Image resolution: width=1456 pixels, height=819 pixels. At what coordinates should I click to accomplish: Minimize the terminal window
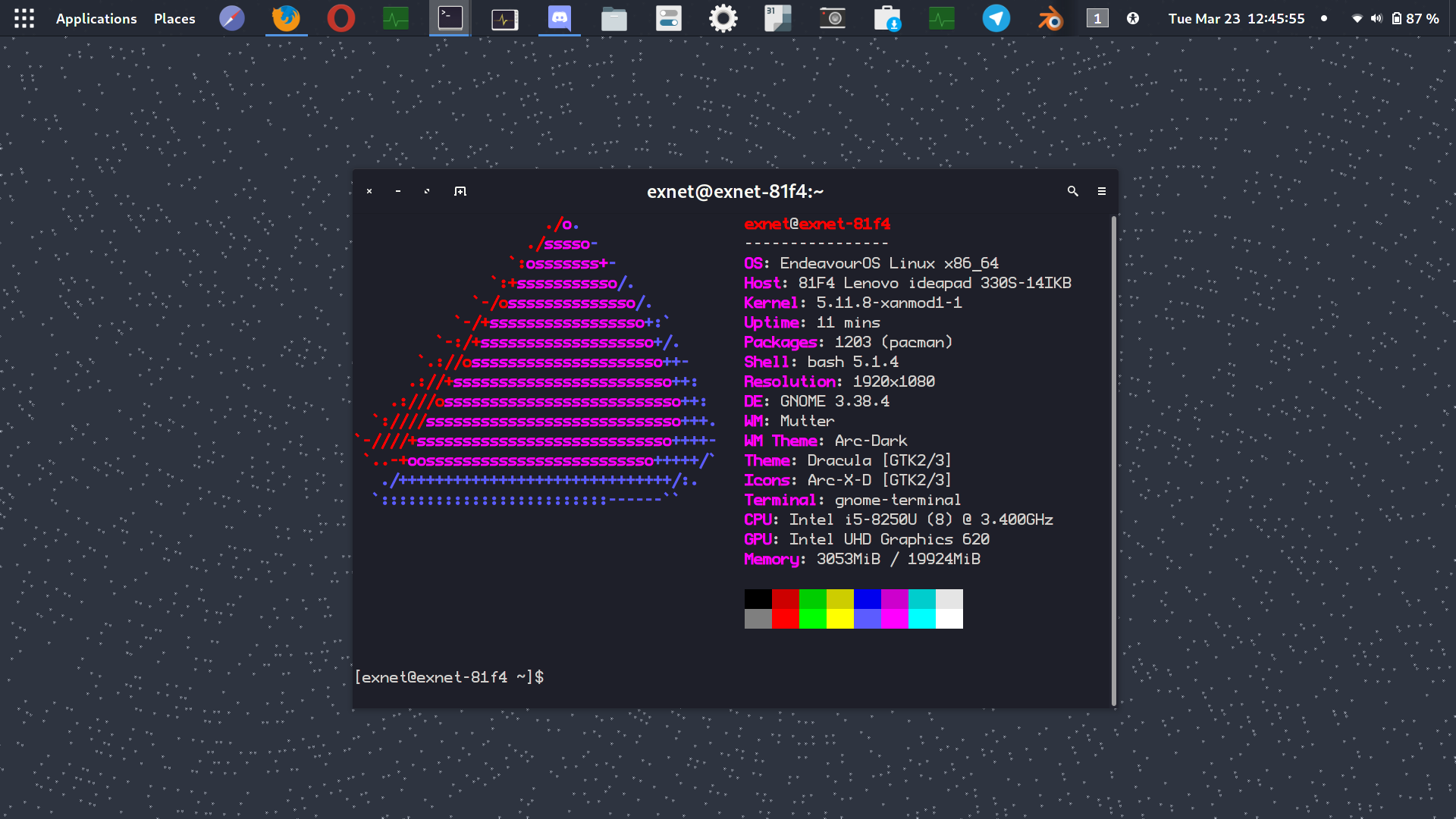click(398, 191)
